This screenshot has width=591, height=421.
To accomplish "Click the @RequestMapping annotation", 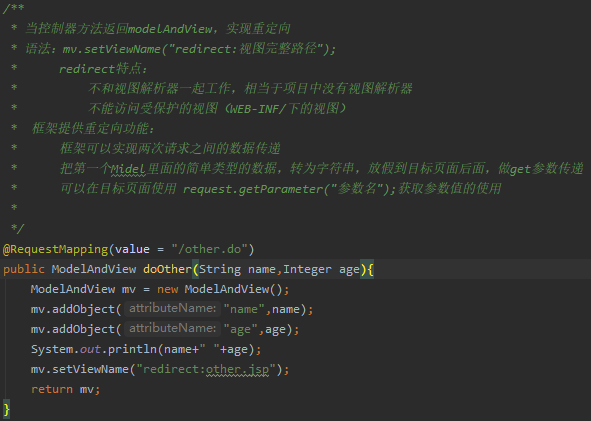I will (x=55, y=250).
